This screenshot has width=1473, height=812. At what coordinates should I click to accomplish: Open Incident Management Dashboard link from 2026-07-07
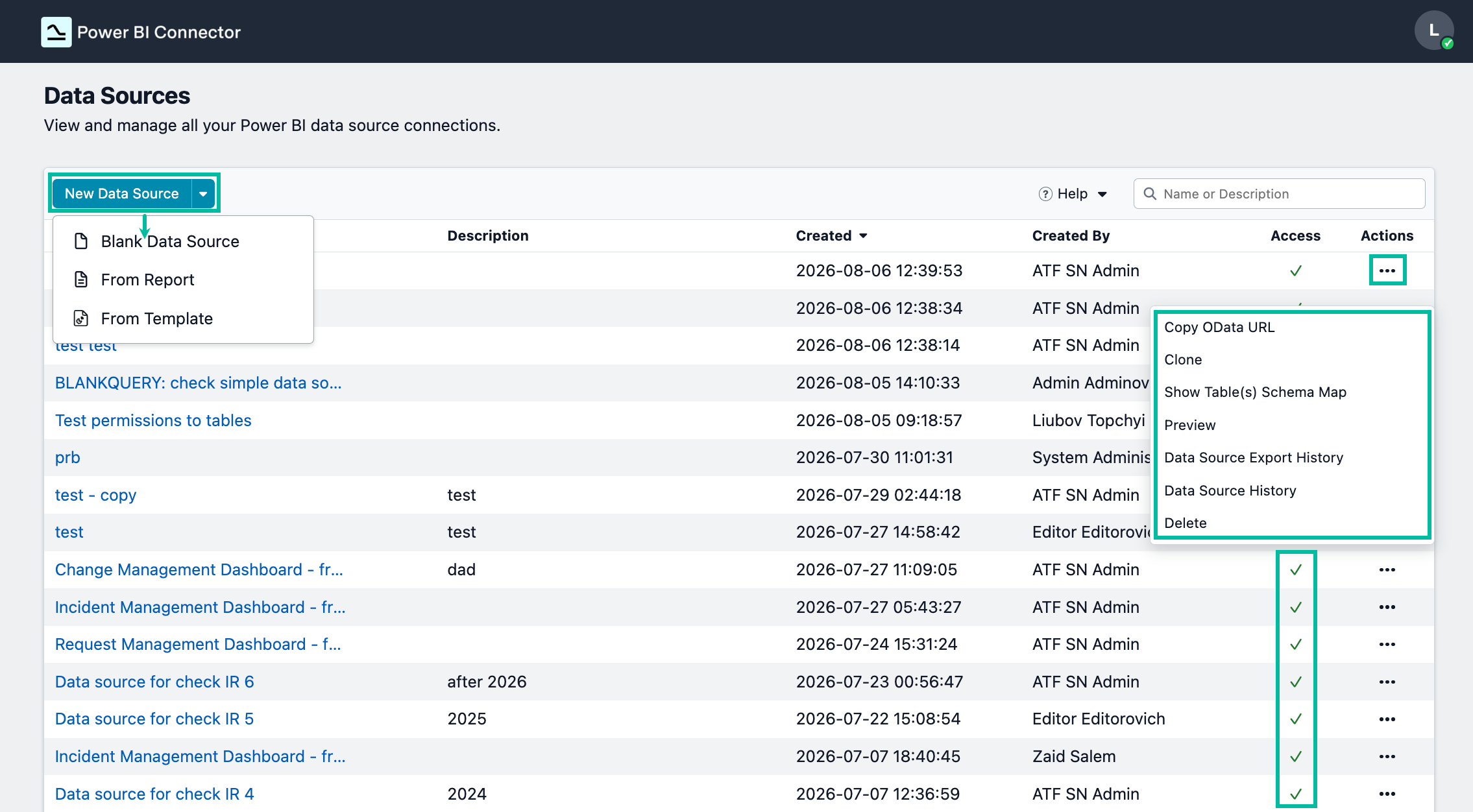(201, 756)
